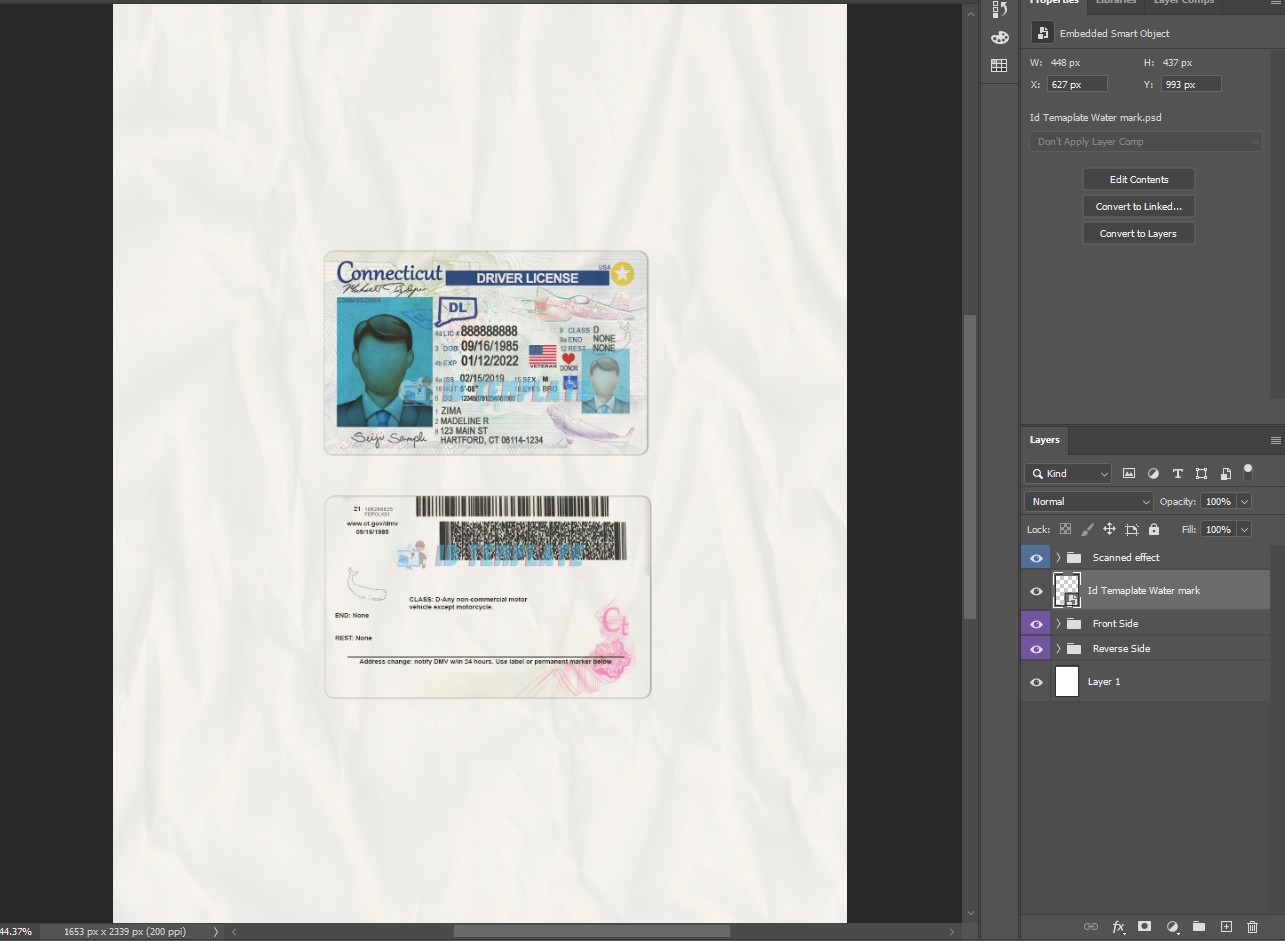This screenshot has height=941, width=1285.
Task: Open the Opacity slider dropdown arrow
Action: pos(1245,501)
